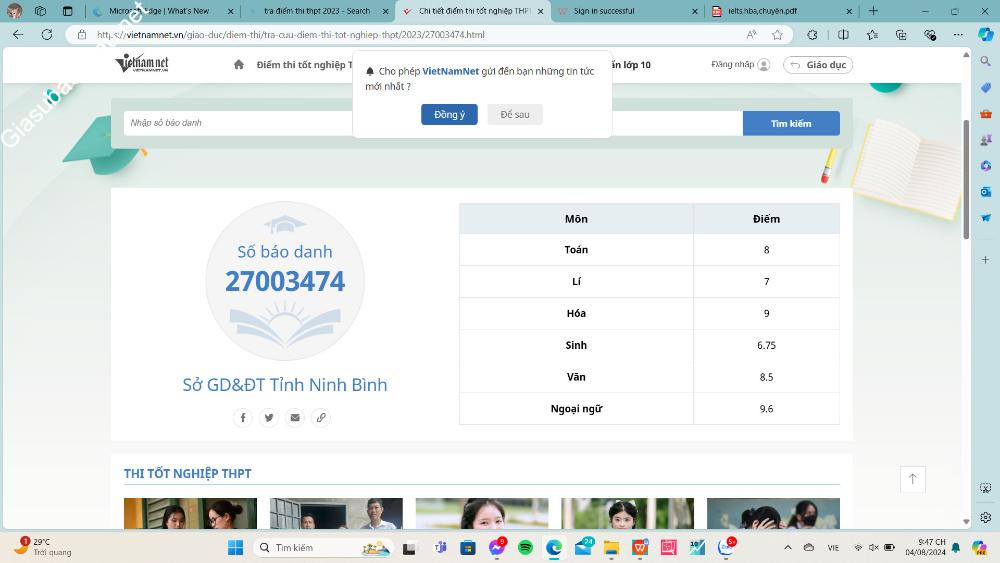This screenshot has width=1000, height=563.
Task: Click the home icon in VietNamNet navigation
Action: click(x=238, y=65)
